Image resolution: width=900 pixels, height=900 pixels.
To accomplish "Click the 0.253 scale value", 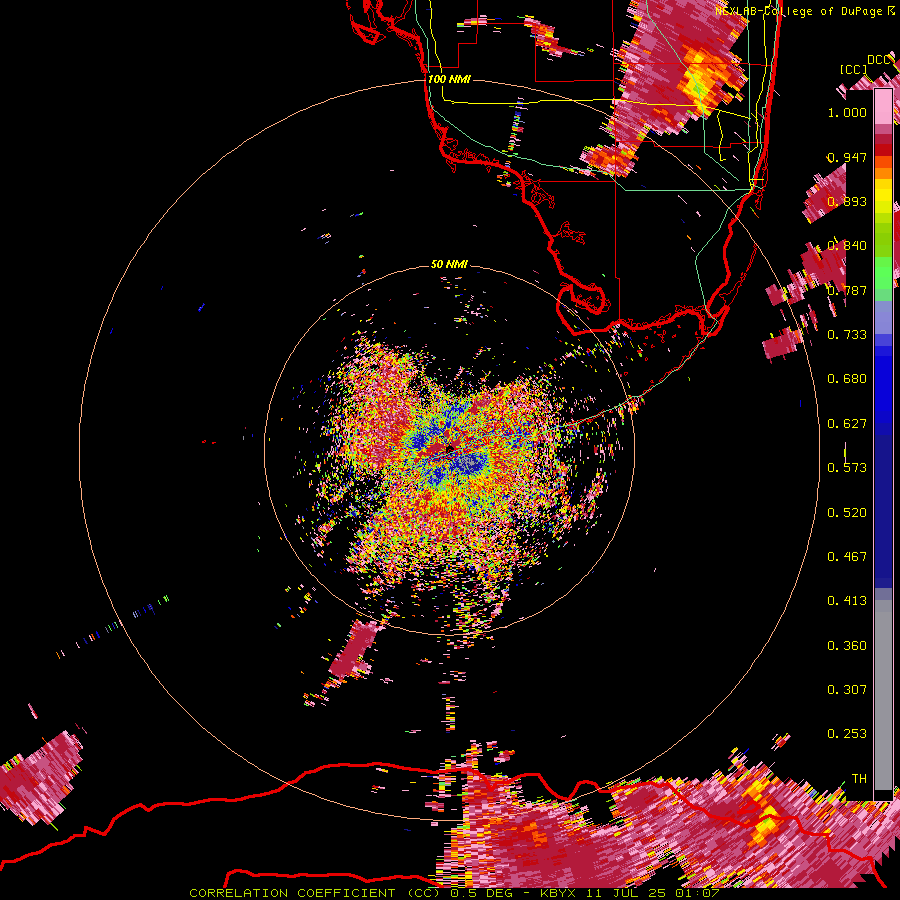I will tap(847, 734).
